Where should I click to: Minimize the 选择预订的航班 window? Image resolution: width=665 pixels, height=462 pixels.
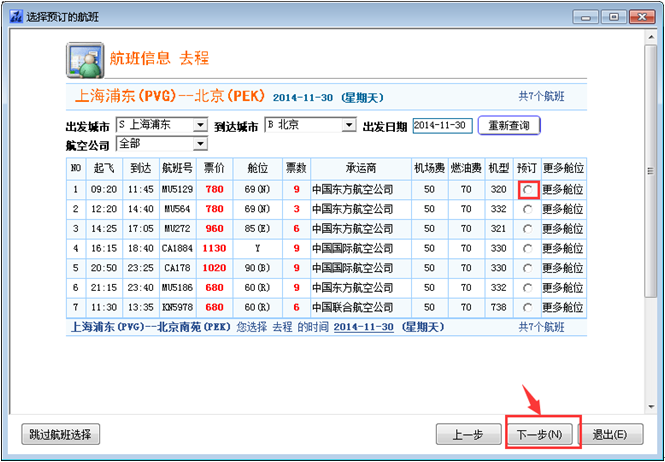click(586, 17)
